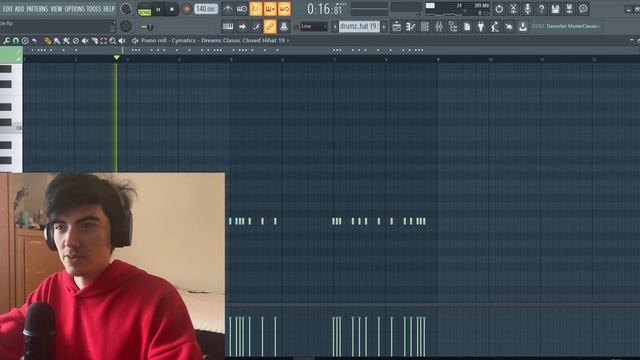Select the Mute tool speaker icon
640x360 pixels.
pyautogui.click(x=85, y=40)
